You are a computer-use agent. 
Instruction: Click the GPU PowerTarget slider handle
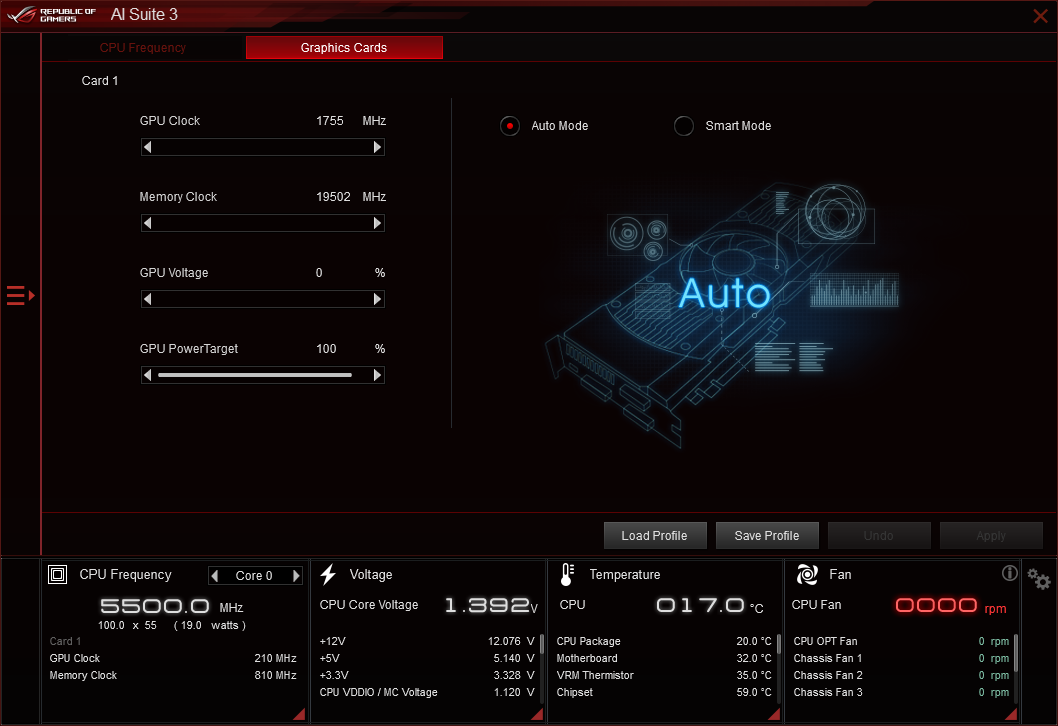tap(352, 375)
